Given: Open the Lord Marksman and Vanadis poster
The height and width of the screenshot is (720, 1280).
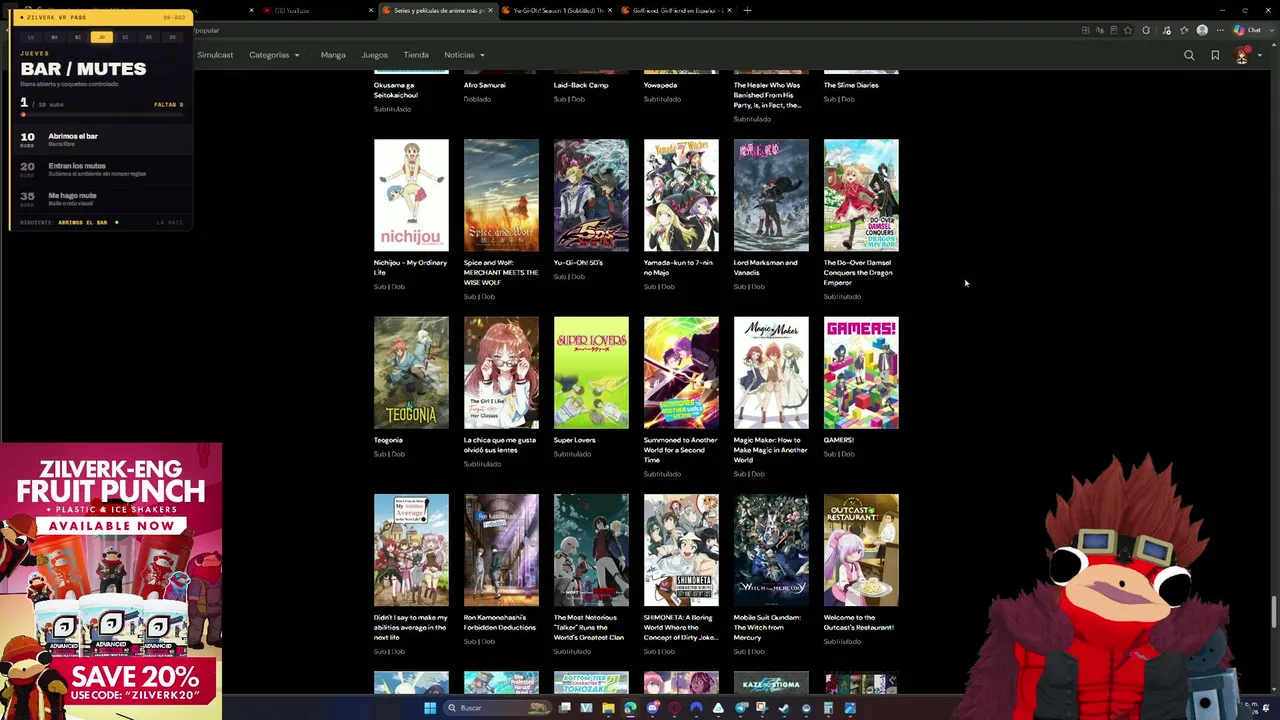Looking at the screenshot, I should tap(771, 195).
